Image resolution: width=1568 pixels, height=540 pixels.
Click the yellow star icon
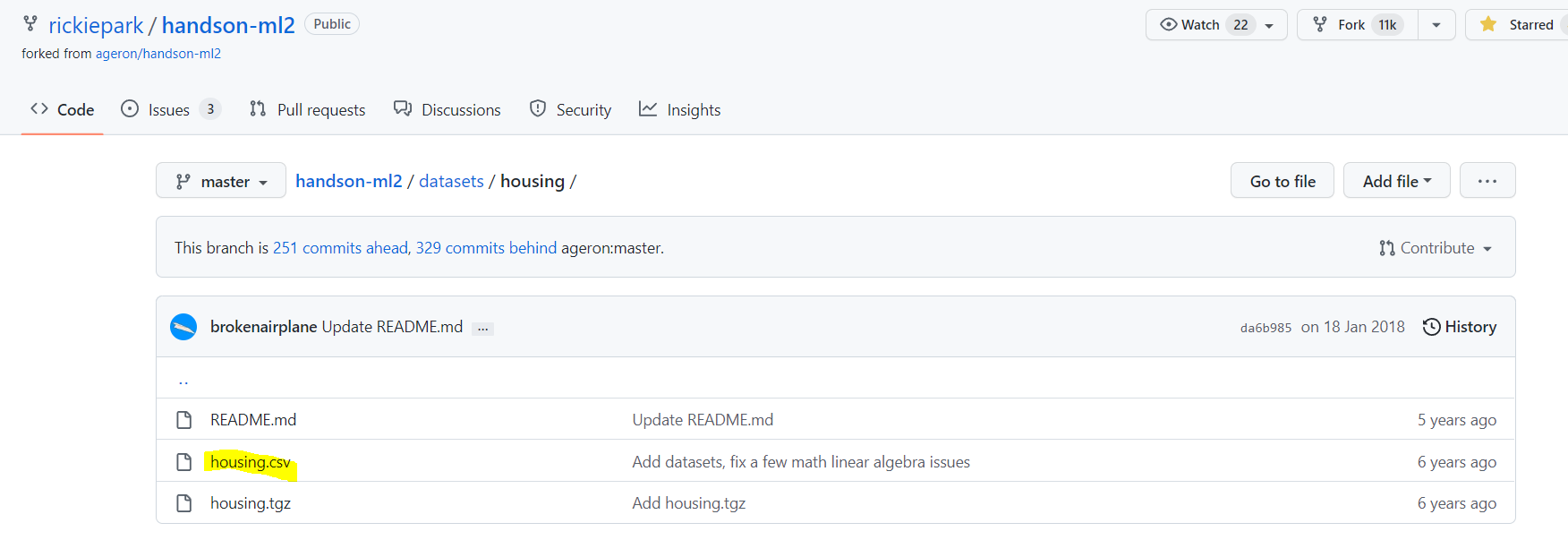(x=1488, y=24)
